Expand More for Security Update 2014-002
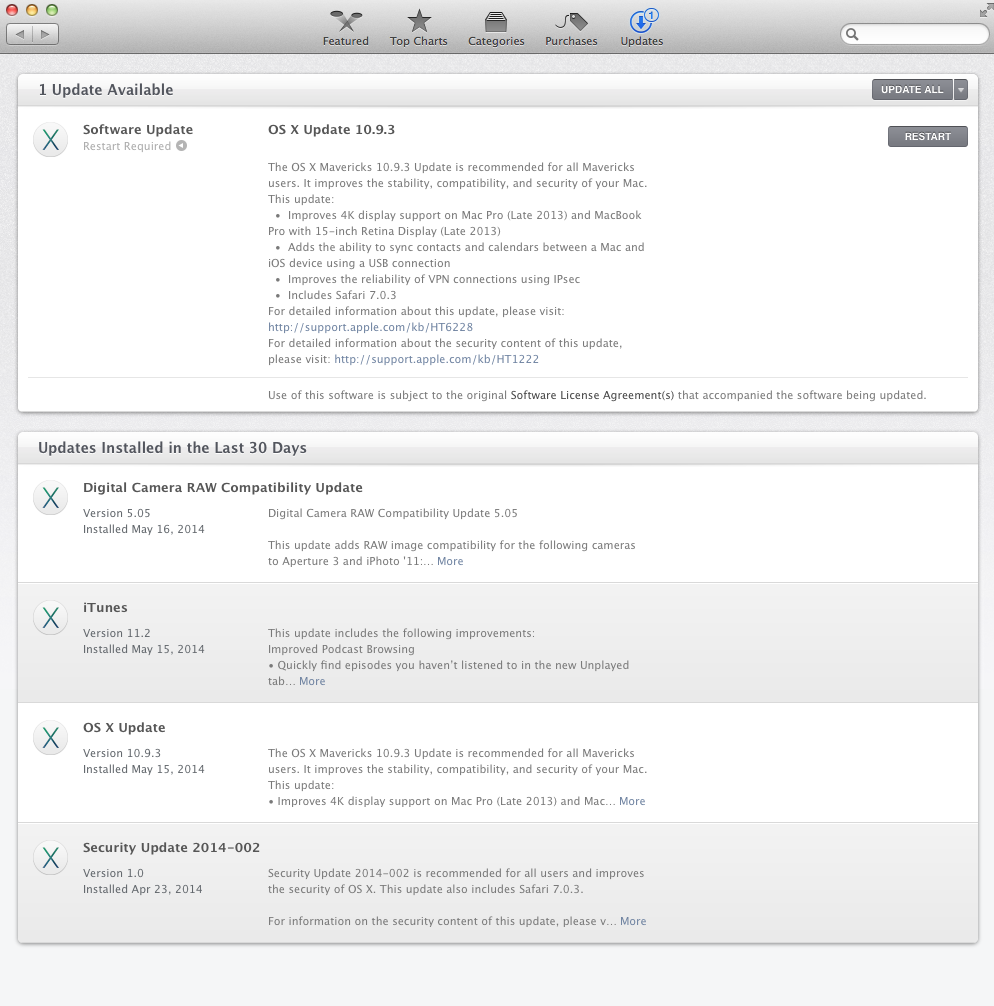994x1006 pixels. click(x=633, y=921)
